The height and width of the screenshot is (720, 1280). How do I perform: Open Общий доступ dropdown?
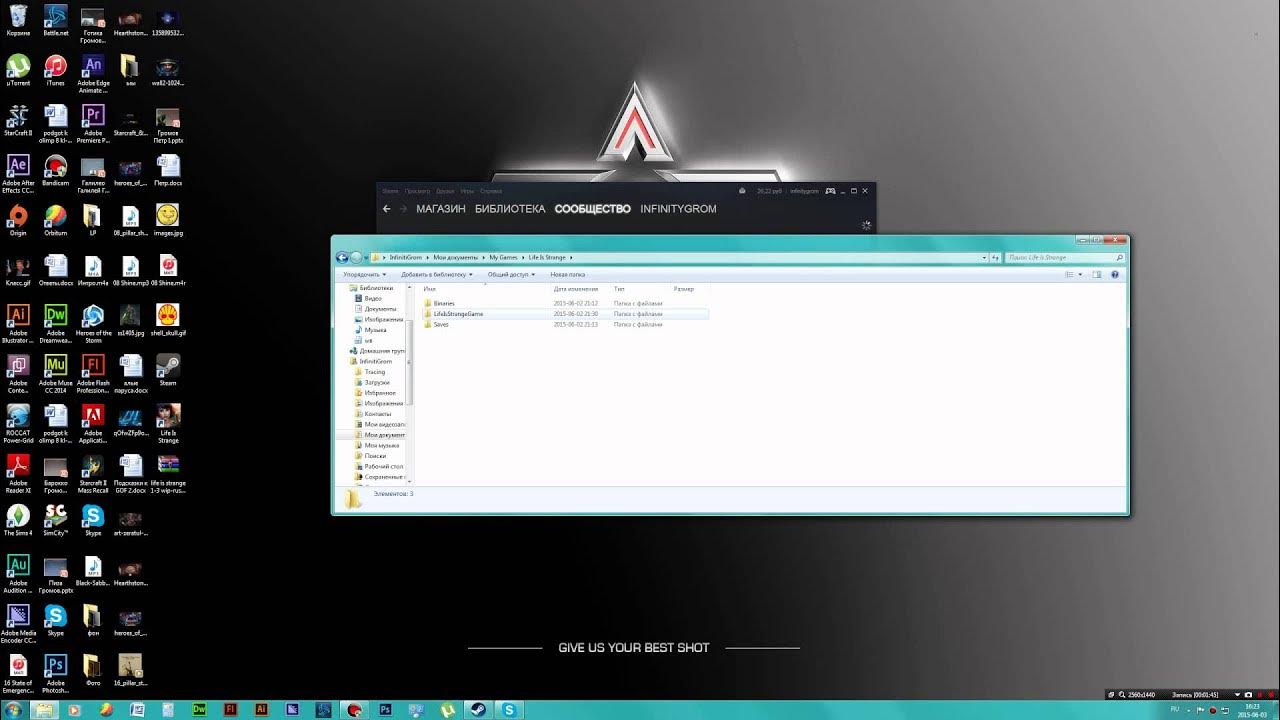pyautogui.click(x=511, y=274)
